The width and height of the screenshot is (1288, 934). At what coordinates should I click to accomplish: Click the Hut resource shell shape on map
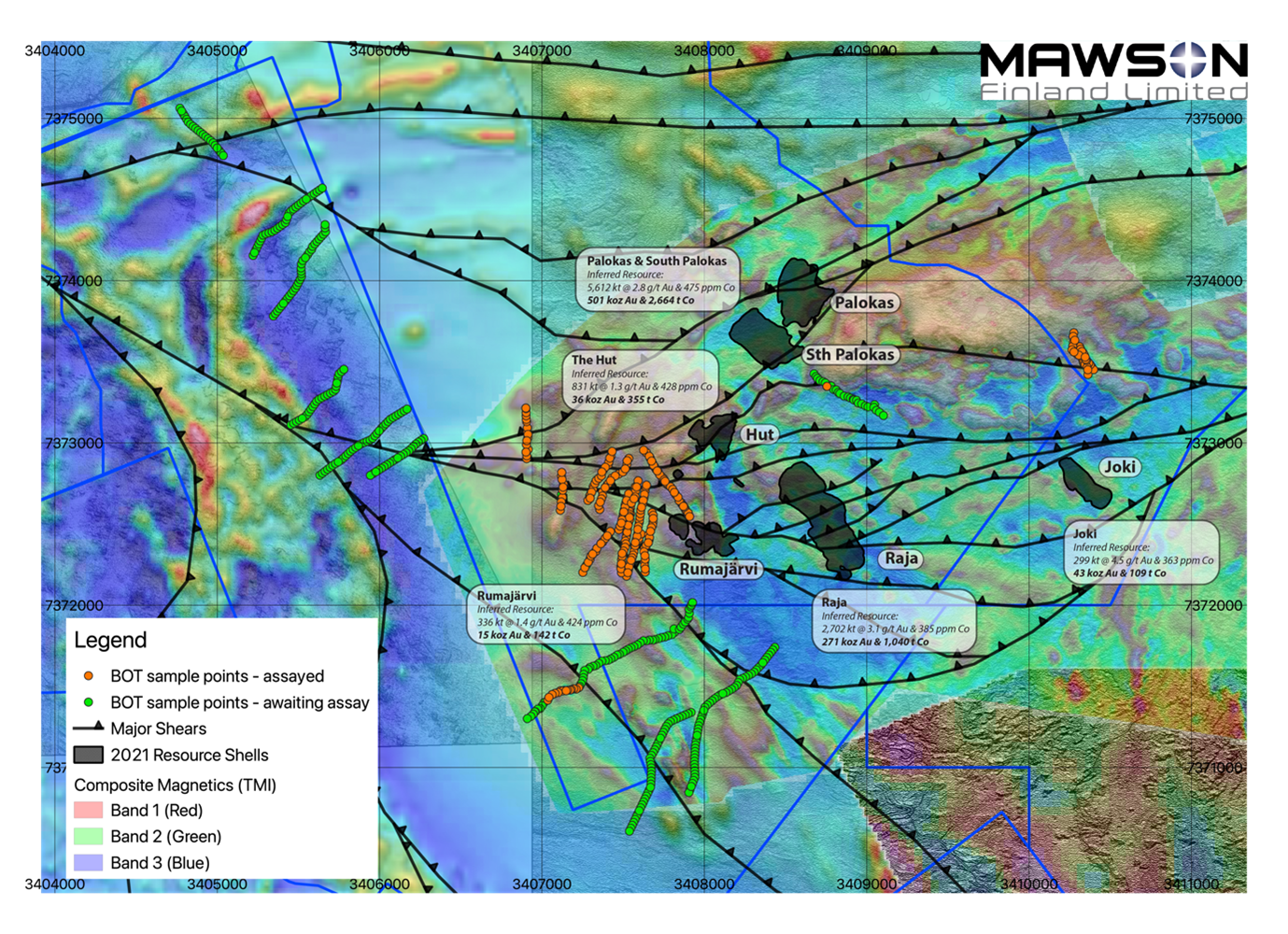(715, 433)
